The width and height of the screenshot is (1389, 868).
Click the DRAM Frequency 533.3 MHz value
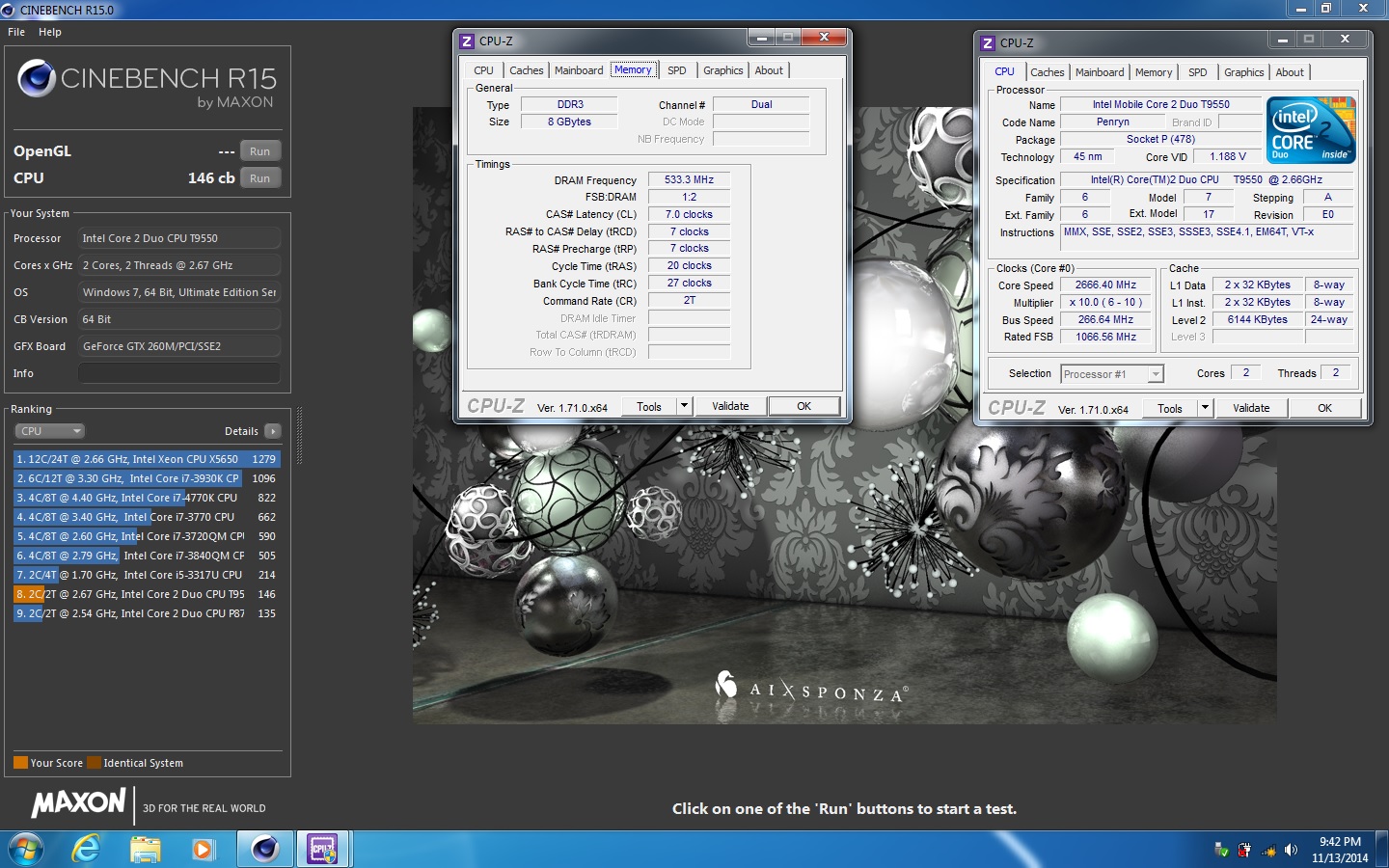(x=689, y=179)
